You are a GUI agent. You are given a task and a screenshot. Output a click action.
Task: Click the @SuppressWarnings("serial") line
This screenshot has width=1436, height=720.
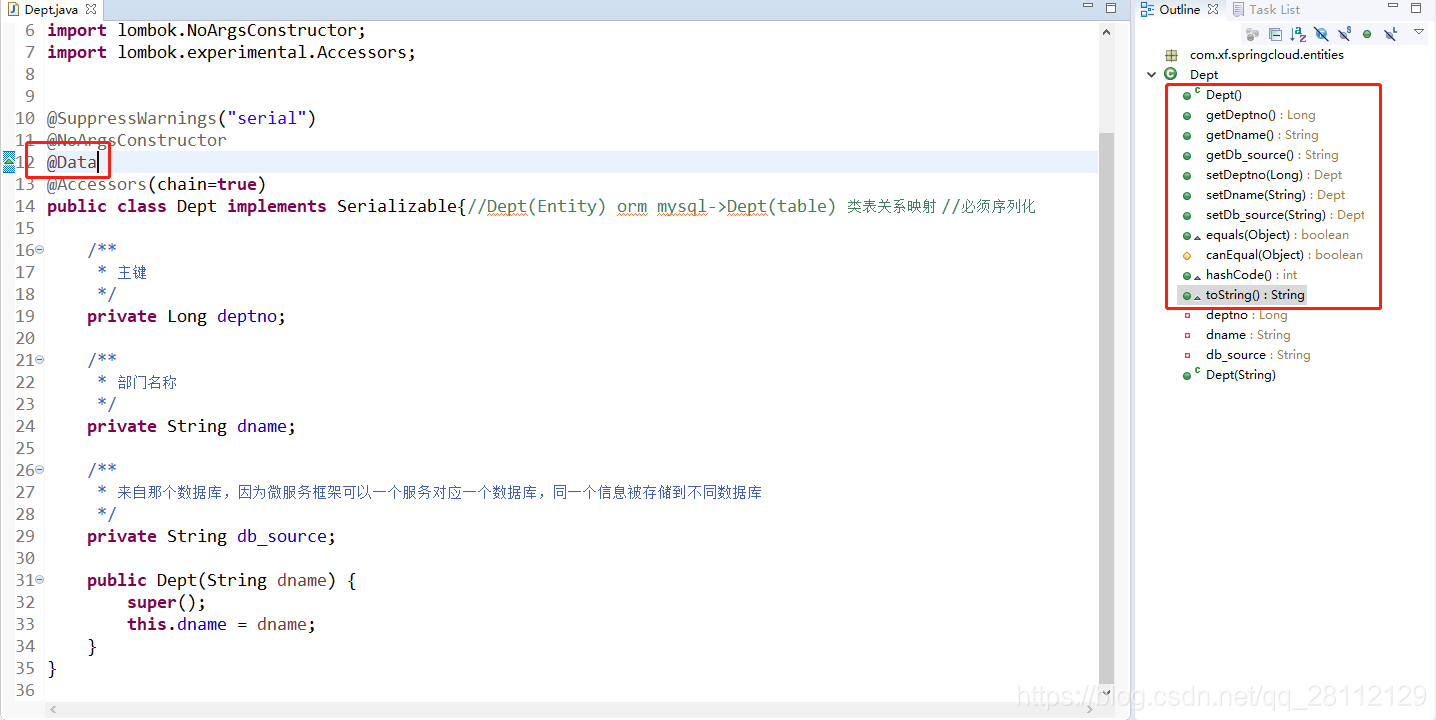coord(181,118)
